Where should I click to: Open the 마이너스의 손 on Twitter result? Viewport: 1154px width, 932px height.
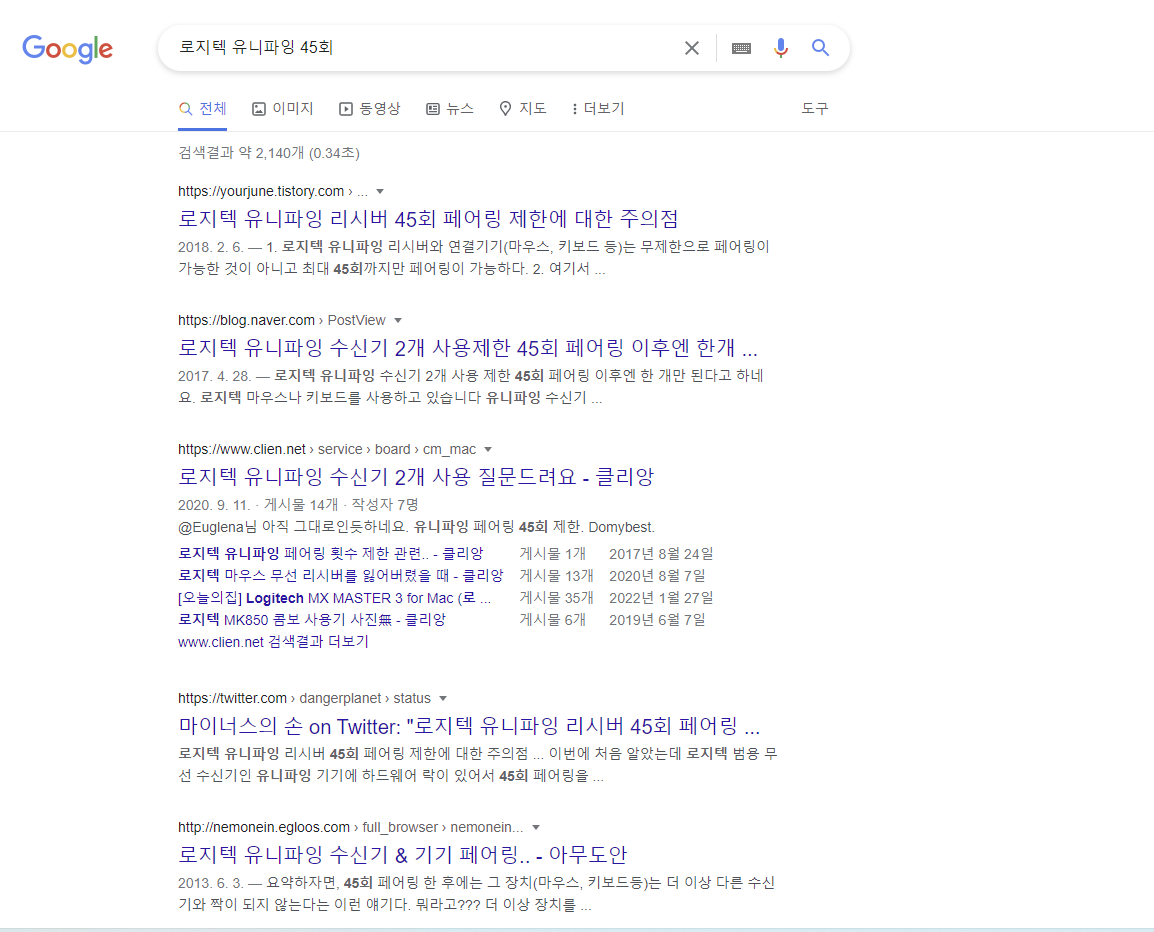click(470, 726)
